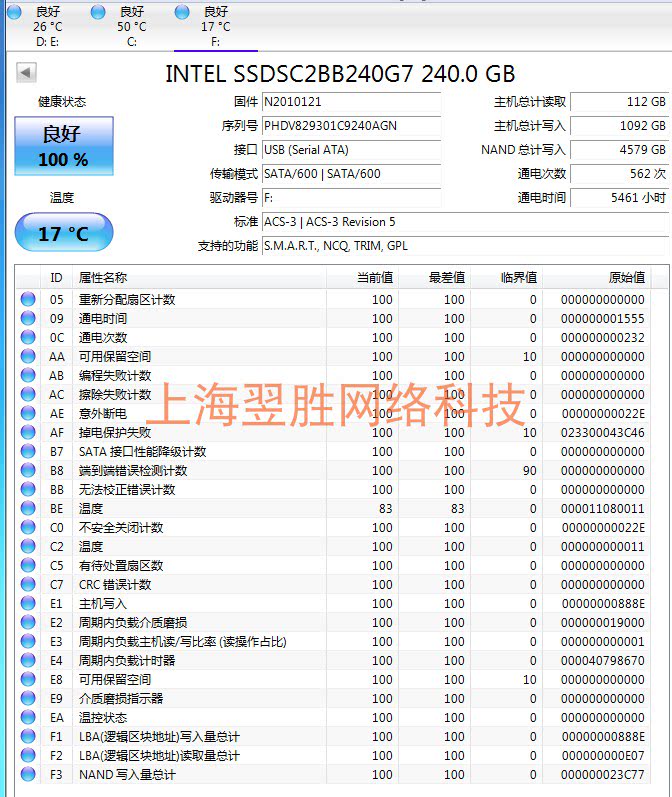Click the status icon for attribute 09

(28, 318)
